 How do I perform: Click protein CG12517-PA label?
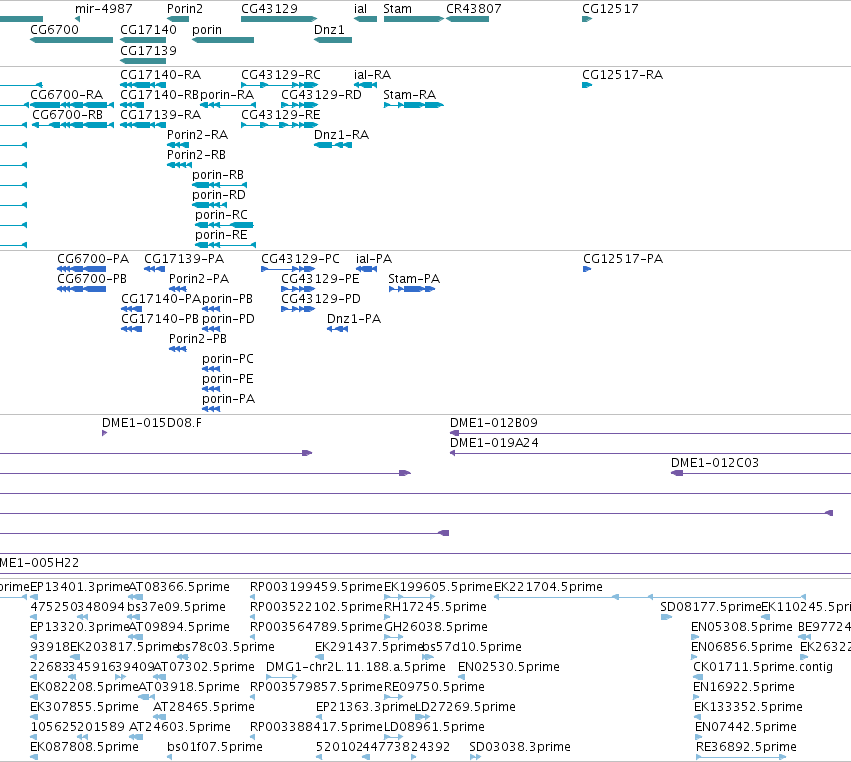coord(623,259)
